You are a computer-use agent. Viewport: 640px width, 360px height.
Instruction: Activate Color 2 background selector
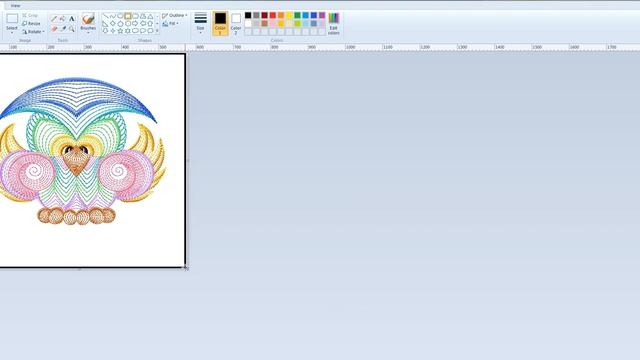(236, 23)
